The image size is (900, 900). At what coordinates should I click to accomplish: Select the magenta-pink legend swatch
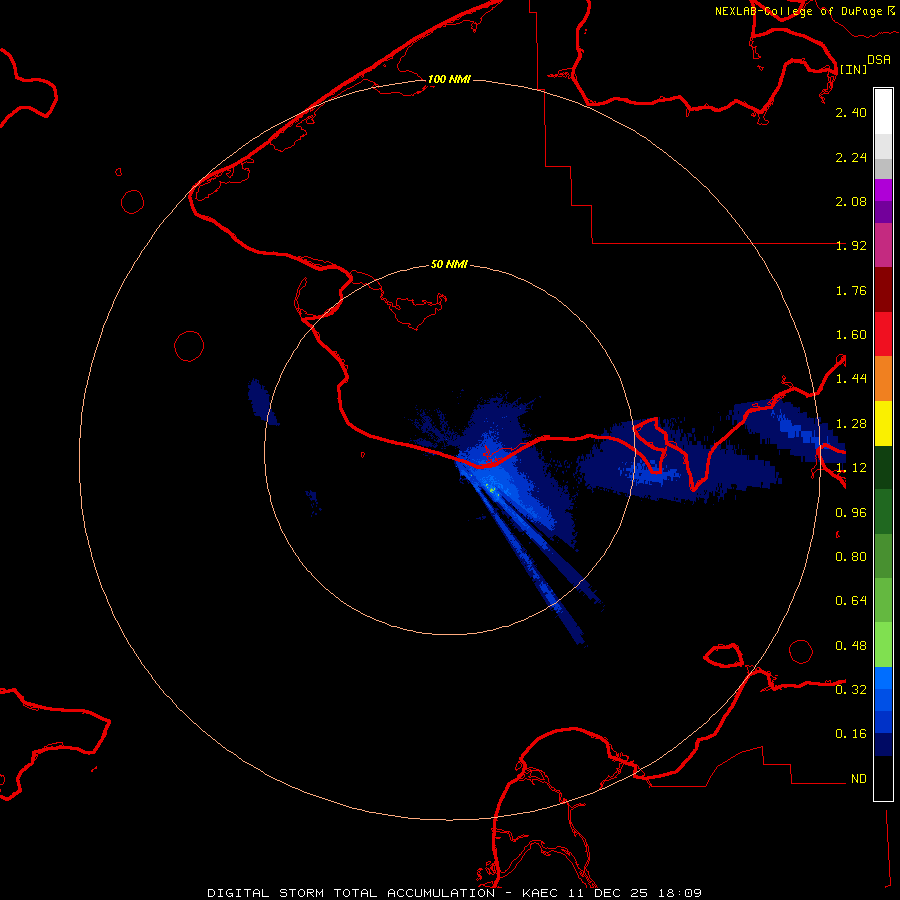(883, 245)
